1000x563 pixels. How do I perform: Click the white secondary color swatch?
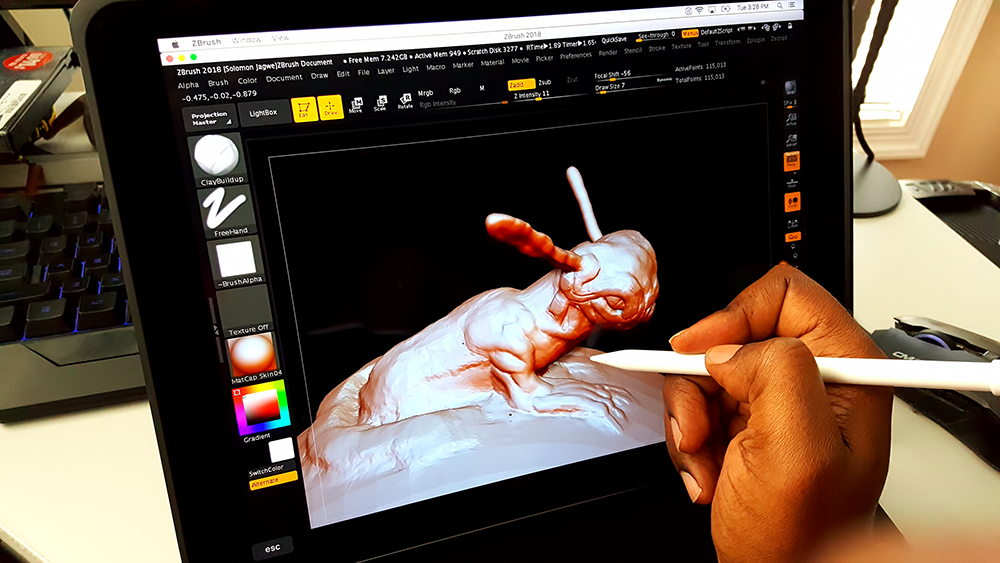(x=281, y=450)
